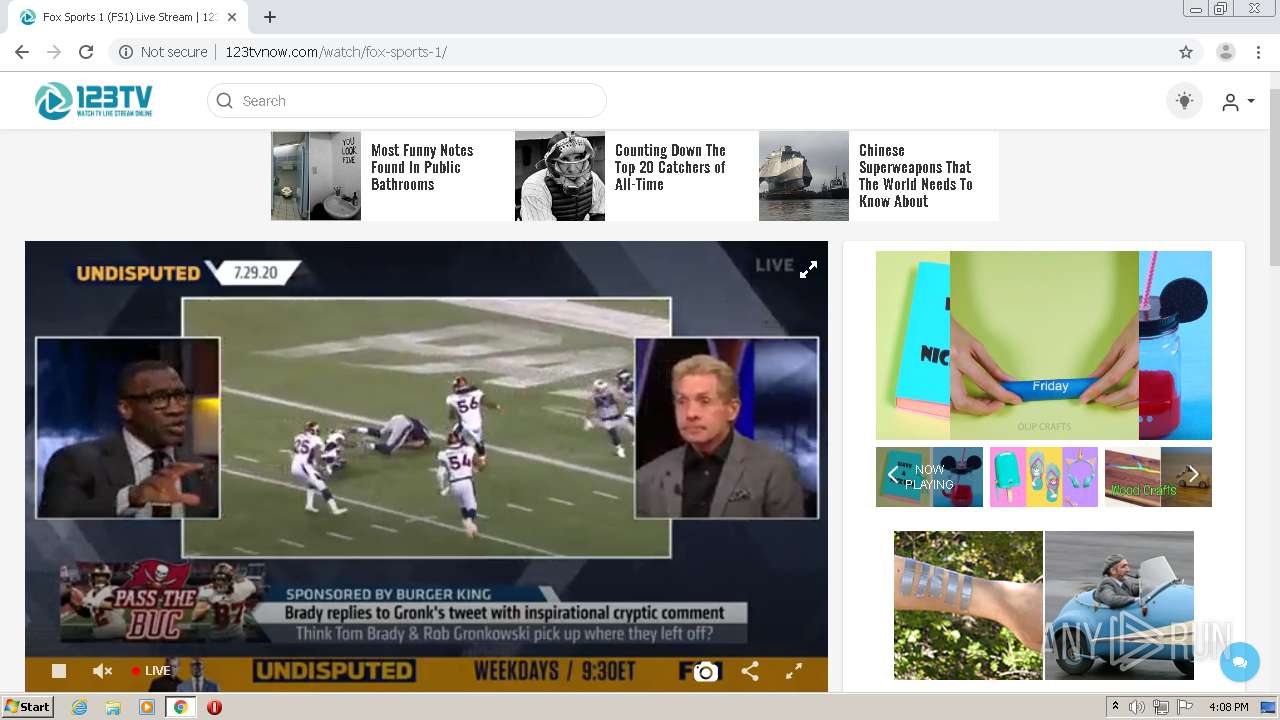This screenshot has width=1280, height=720.
Task: Bookmark this page with the star icon
Action: point(1186,52)
